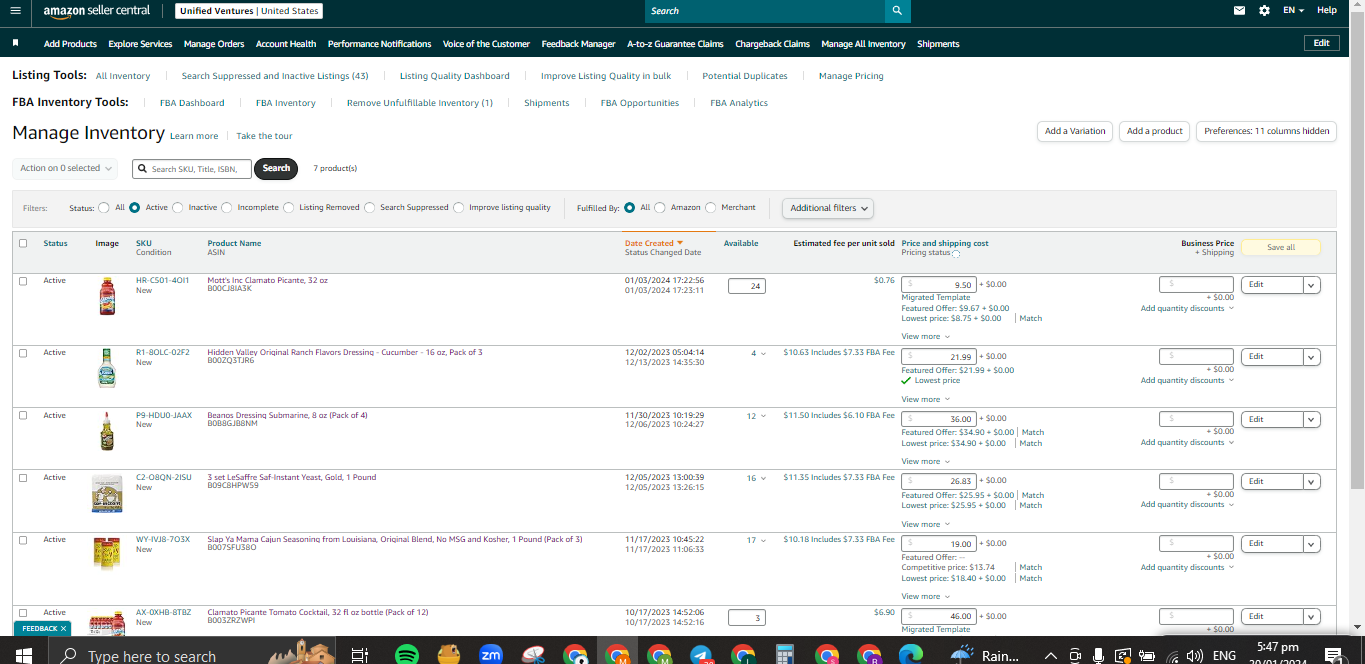Open Mott's Clamato Picante product thumbnail
Image resolution: width=1365 pixels, height=664 pixels.
point(107,297)
